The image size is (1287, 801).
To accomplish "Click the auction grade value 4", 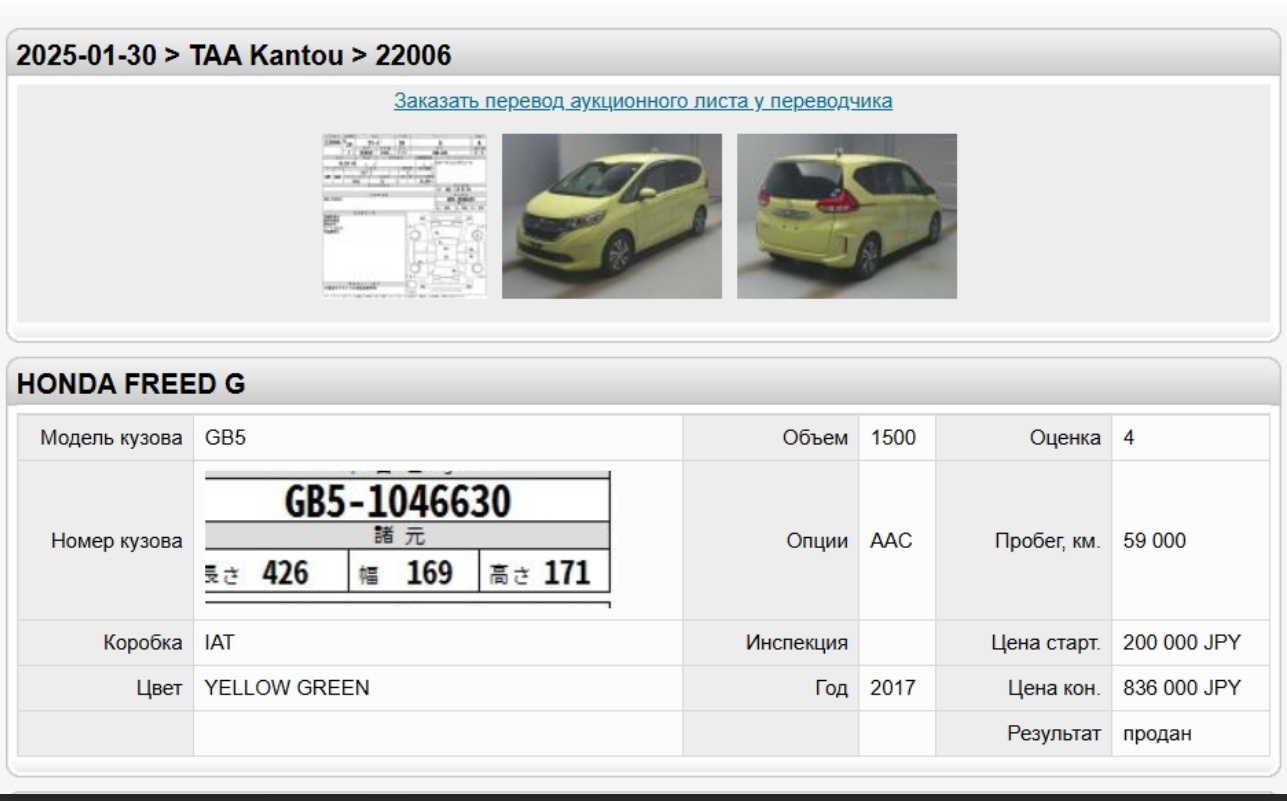I will 1128,438.
